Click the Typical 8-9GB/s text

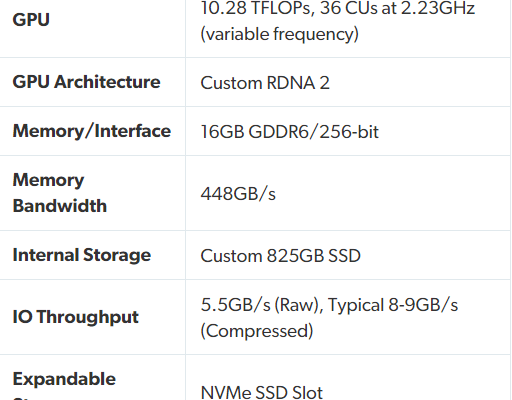coord(393,305)
